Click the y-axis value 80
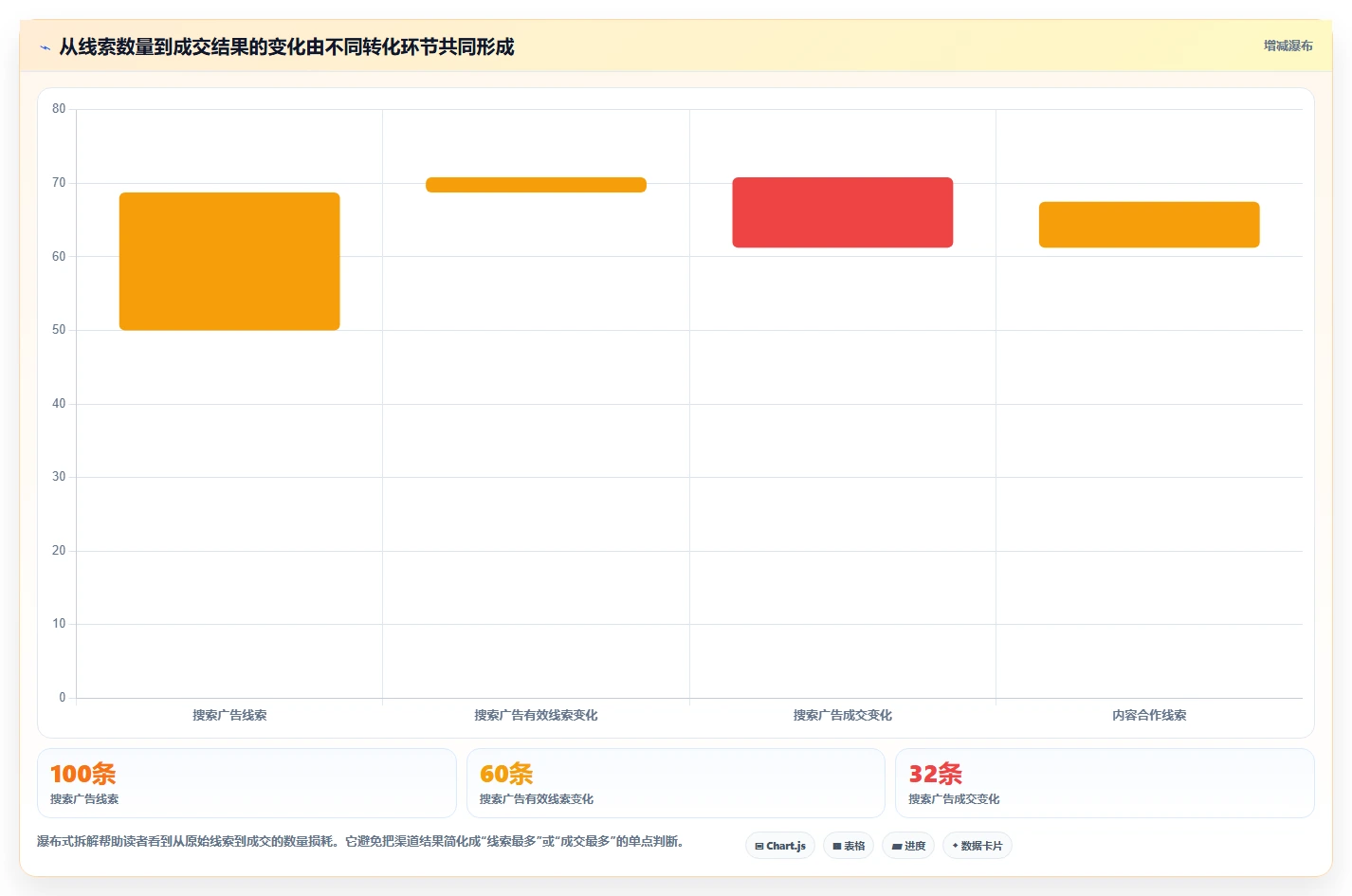 coord(59,109)
